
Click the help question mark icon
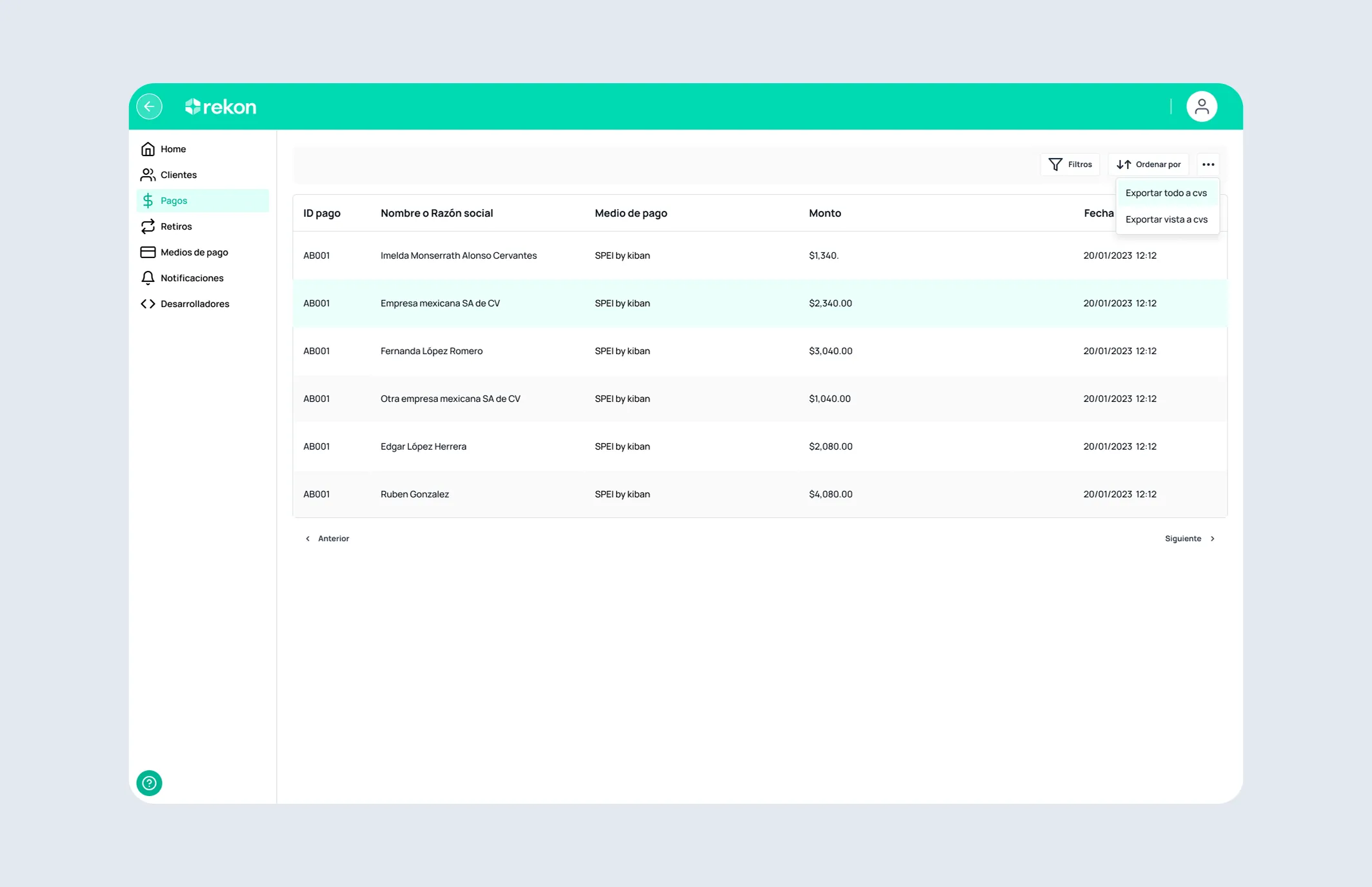point(149,783)
